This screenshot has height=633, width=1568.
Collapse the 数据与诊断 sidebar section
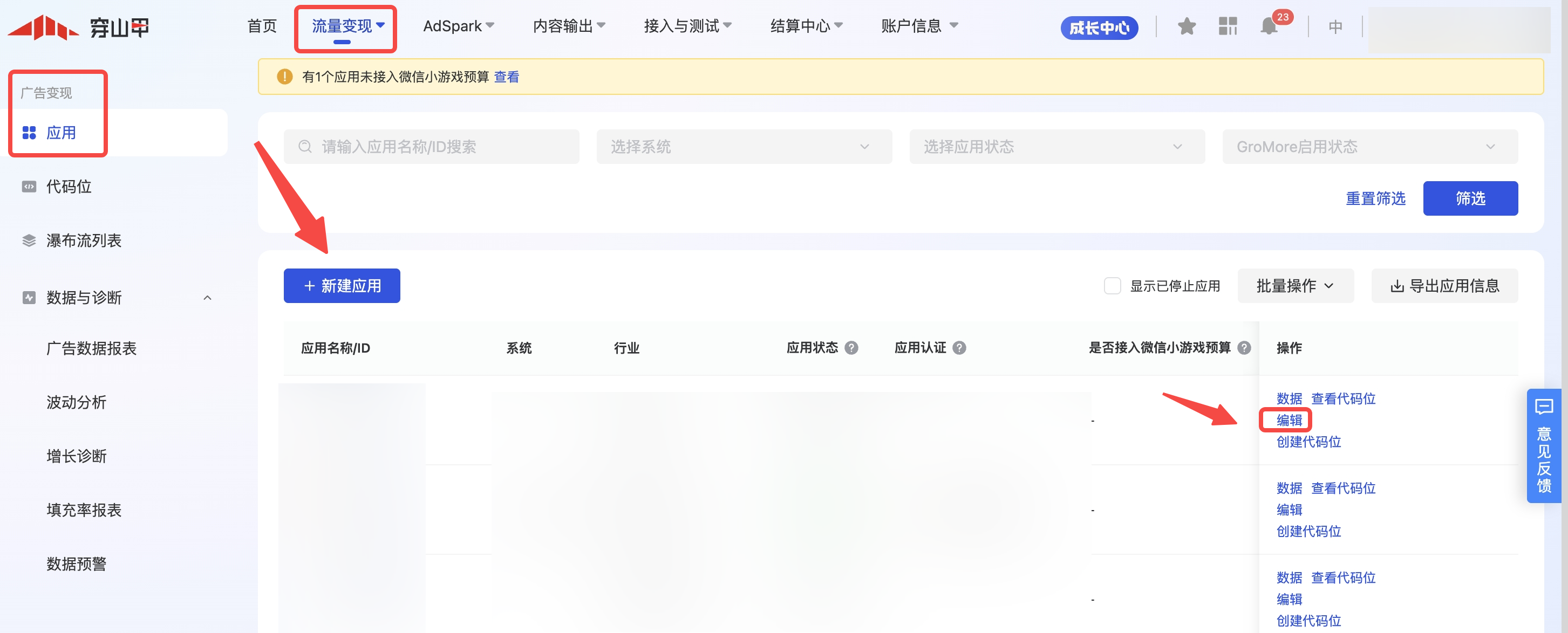(207, 297)
